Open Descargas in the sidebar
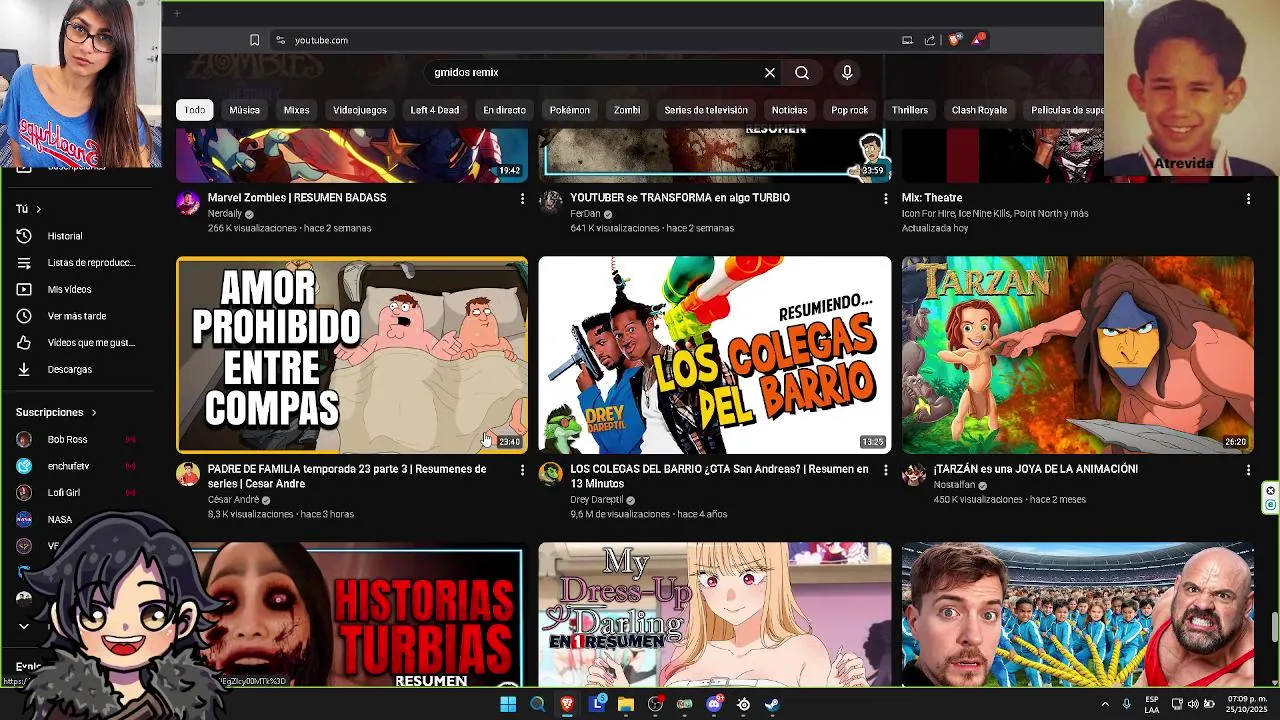This screenshot has height=720, width=1280. tap(69, 369)
